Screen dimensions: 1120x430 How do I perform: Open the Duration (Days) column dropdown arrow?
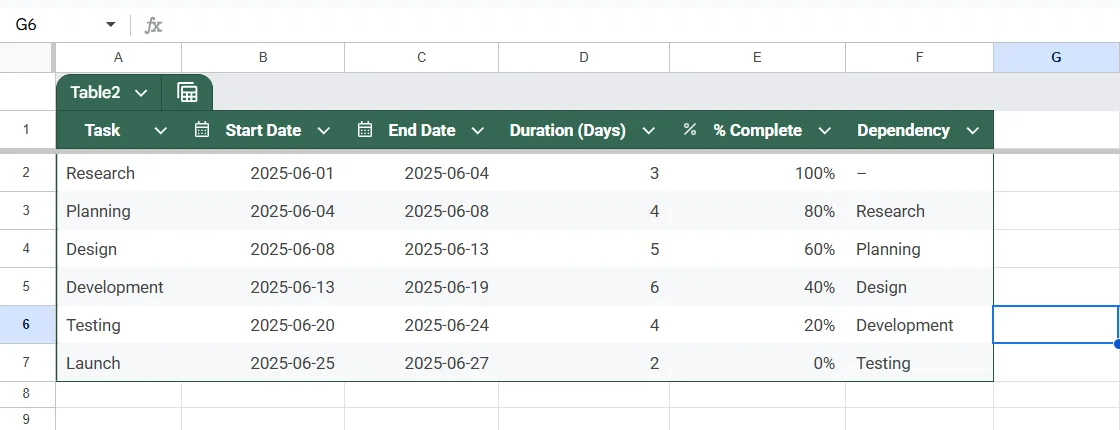click(x=649, y=131)
